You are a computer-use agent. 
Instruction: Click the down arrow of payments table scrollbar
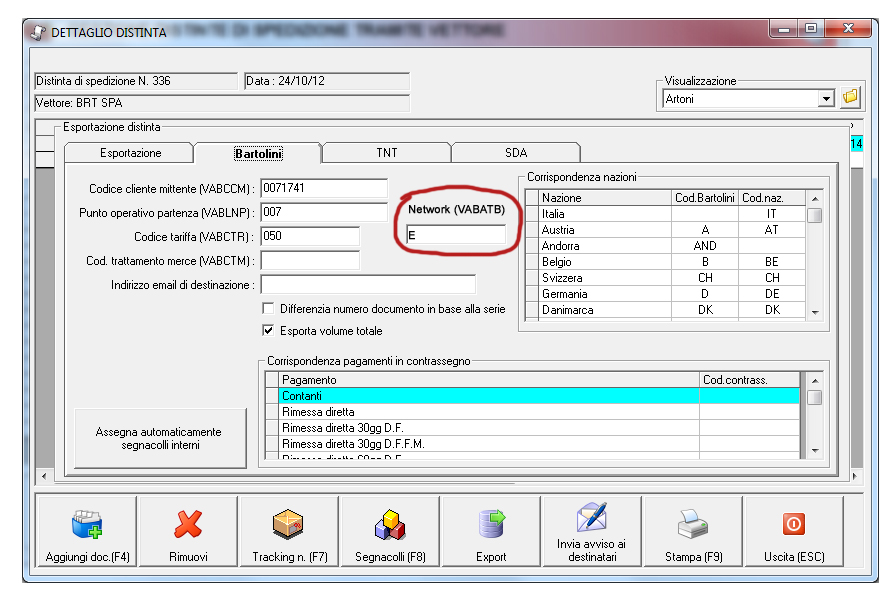pos(815,451)
